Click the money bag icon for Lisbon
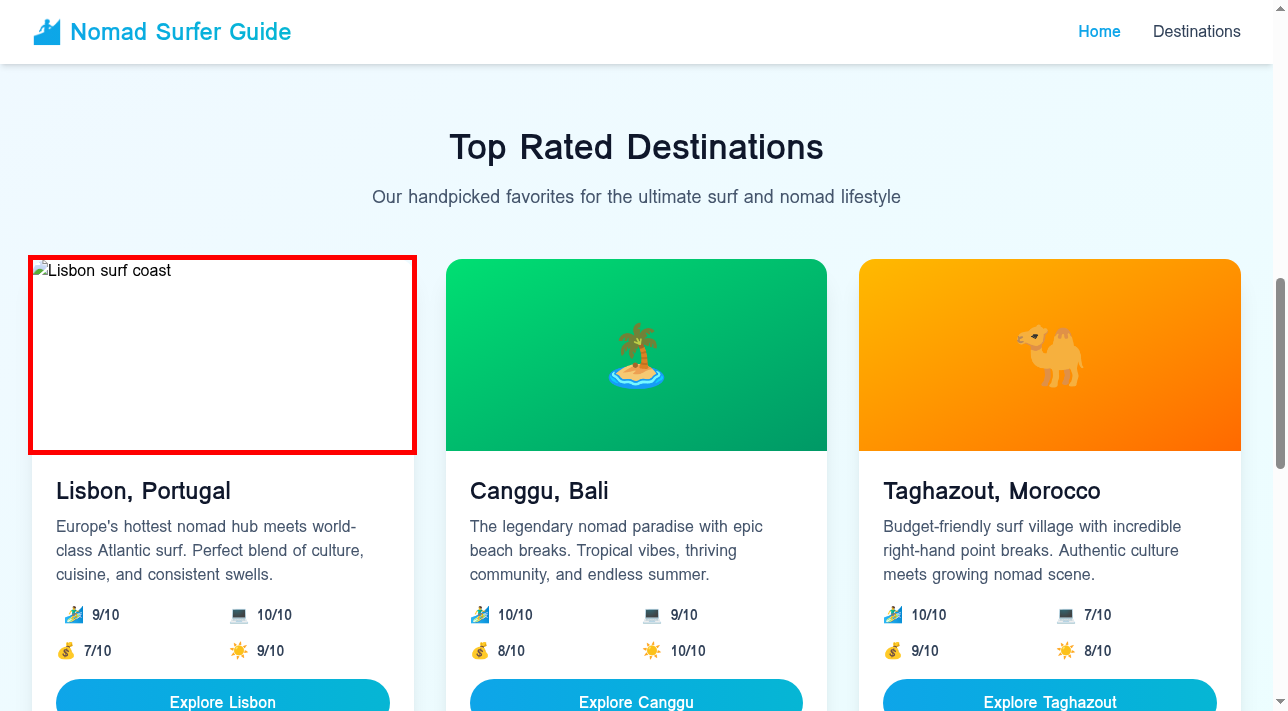 tap(66, 651)
